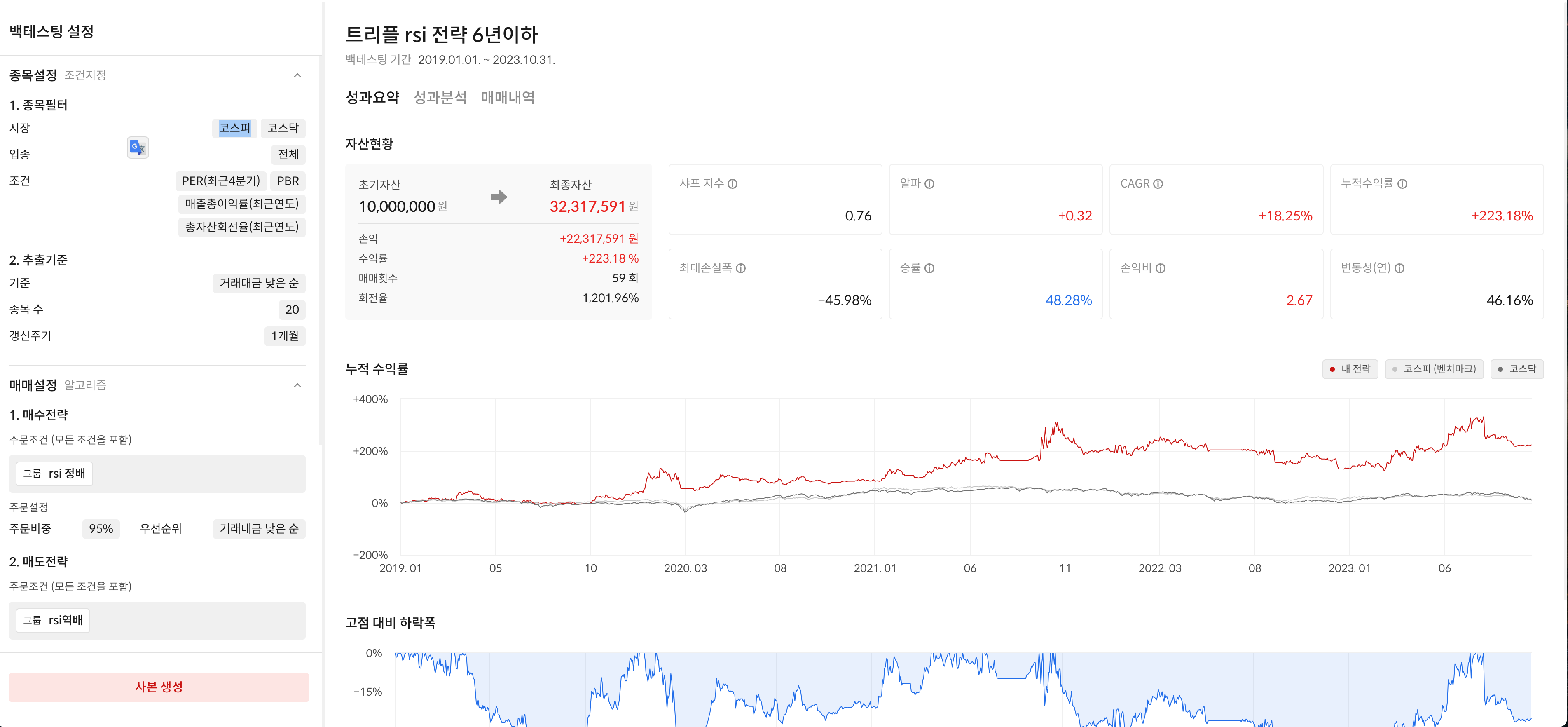Toggle 코스피 (벤치마크) chart legend

pos(1434,369)
